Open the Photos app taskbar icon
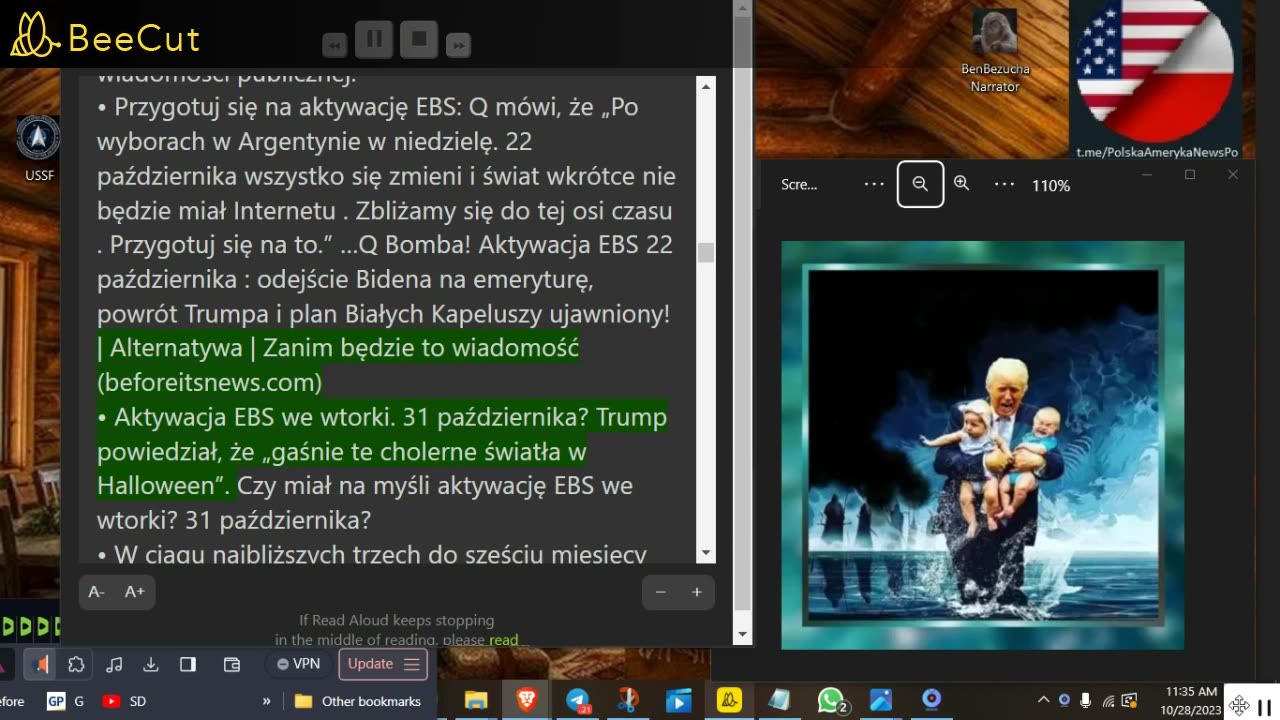 coord(880,701)
